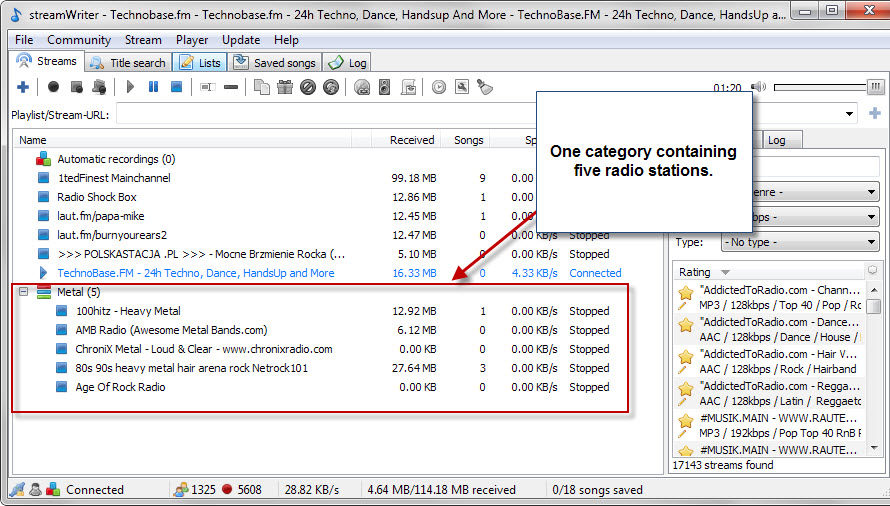
Task: Click the blue plus beside the URL field
Action: (875, 113)
